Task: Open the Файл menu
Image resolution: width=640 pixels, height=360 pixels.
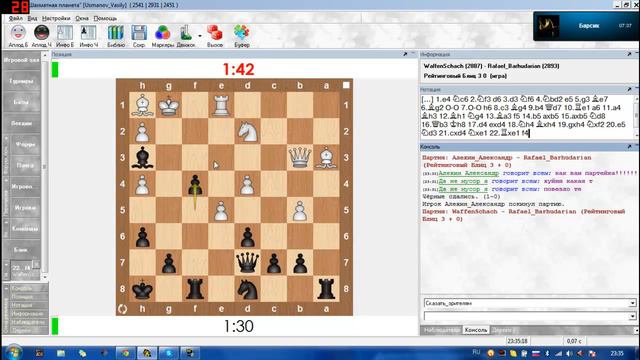Action: [x=16, y=18]
